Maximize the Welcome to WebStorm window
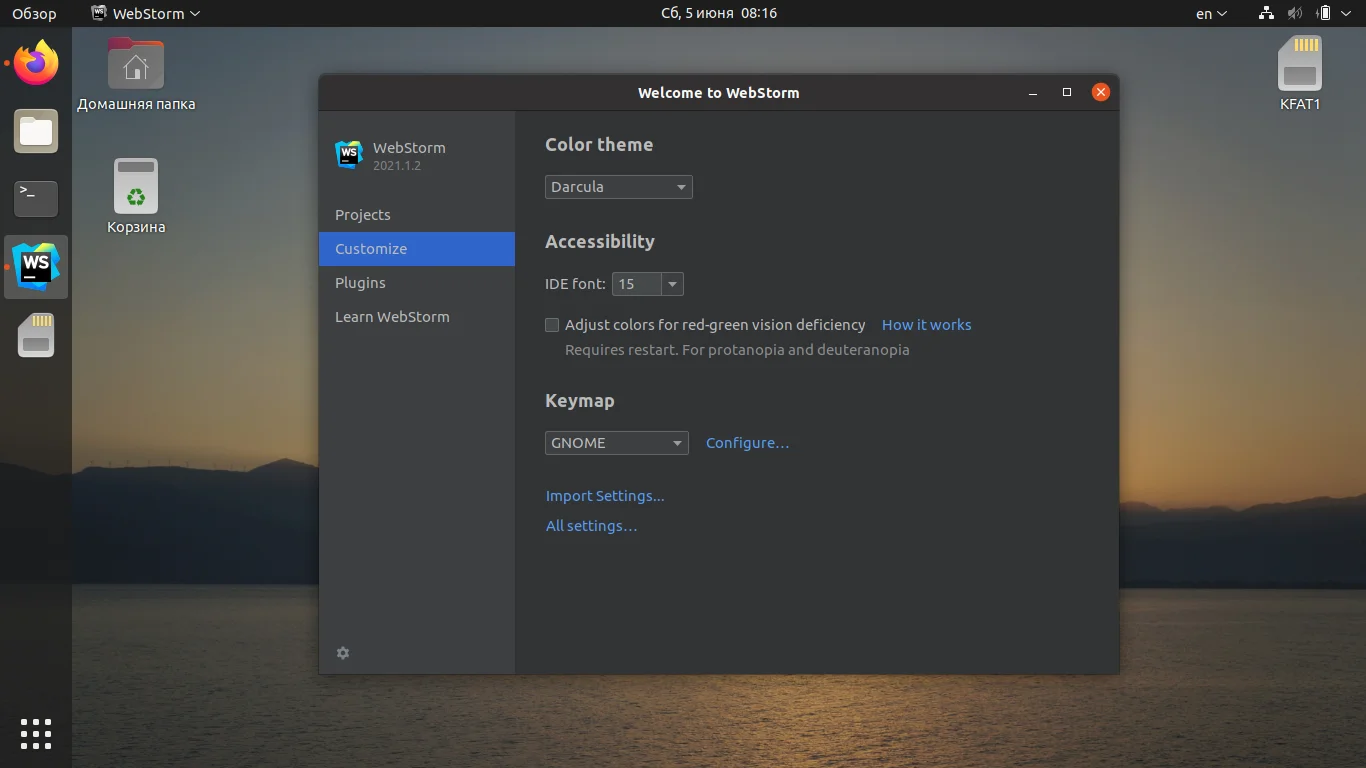This screenshot has height=768, width=1366. (1067, 92)
